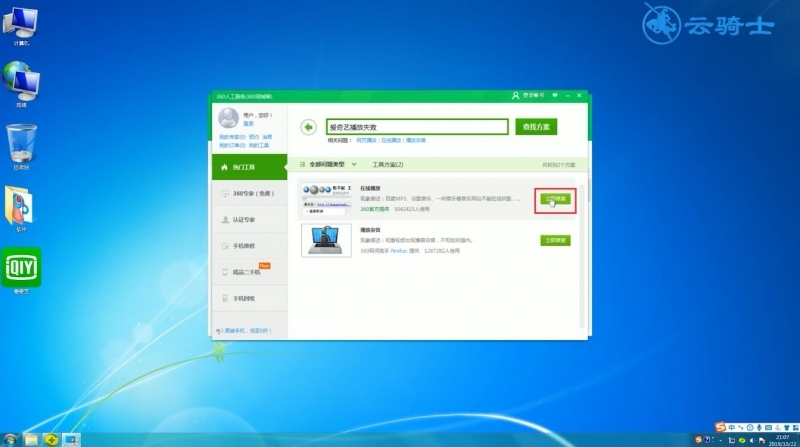The image size is (800, 447).
Task: Click the 播放杂音 result title
Action: pyautogui.click(x=370, y=230)
